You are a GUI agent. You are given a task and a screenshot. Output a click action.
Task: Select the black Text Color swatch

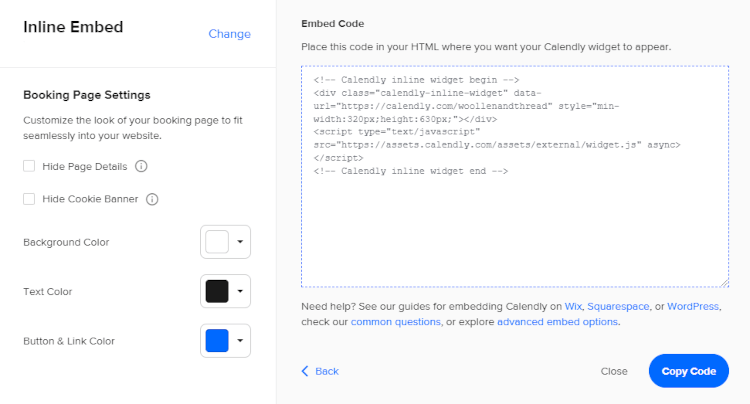[217, 291]
